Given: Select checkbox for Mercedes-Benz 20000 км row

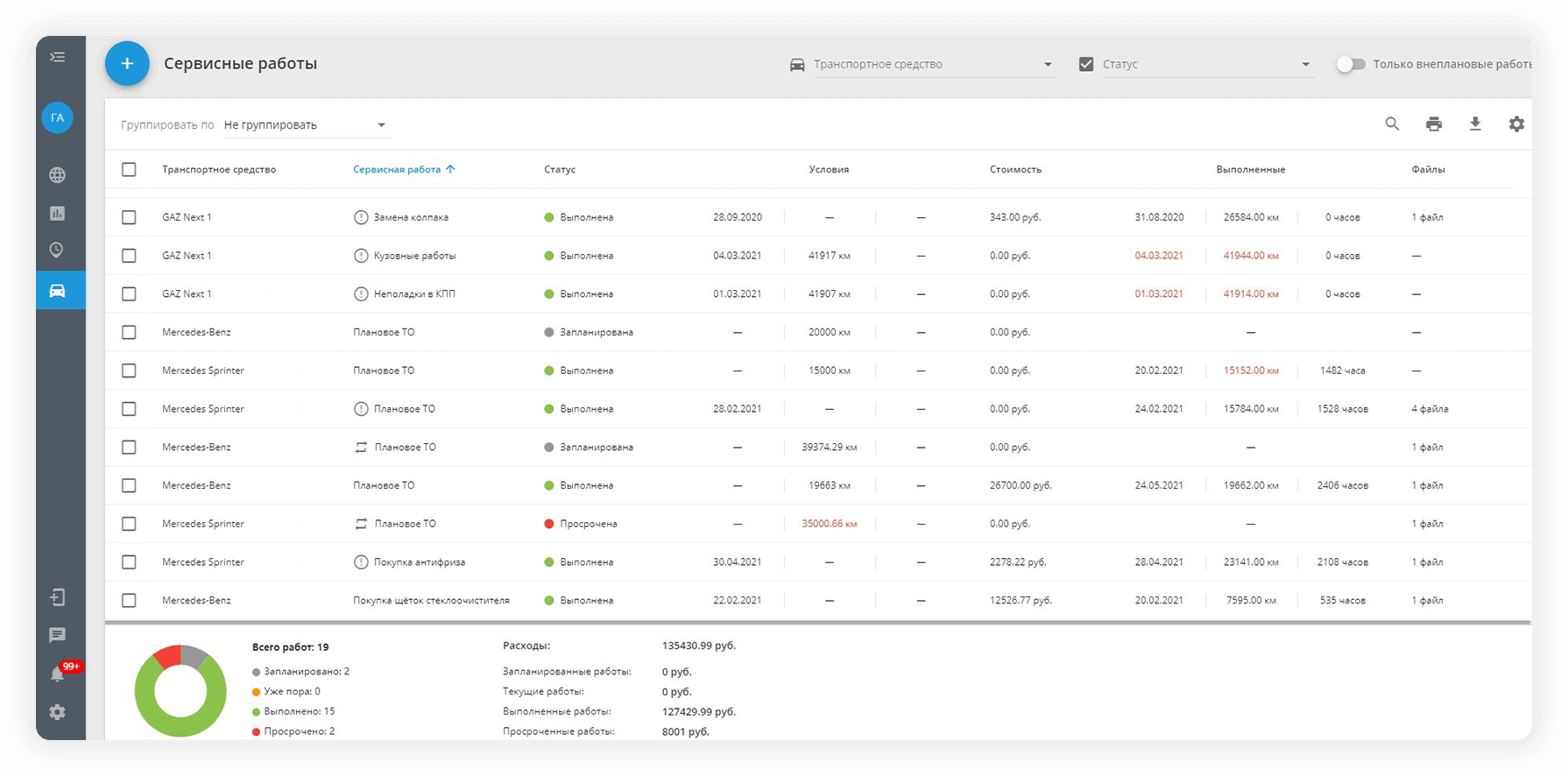Looking at the screenshot, I should 129,332.
